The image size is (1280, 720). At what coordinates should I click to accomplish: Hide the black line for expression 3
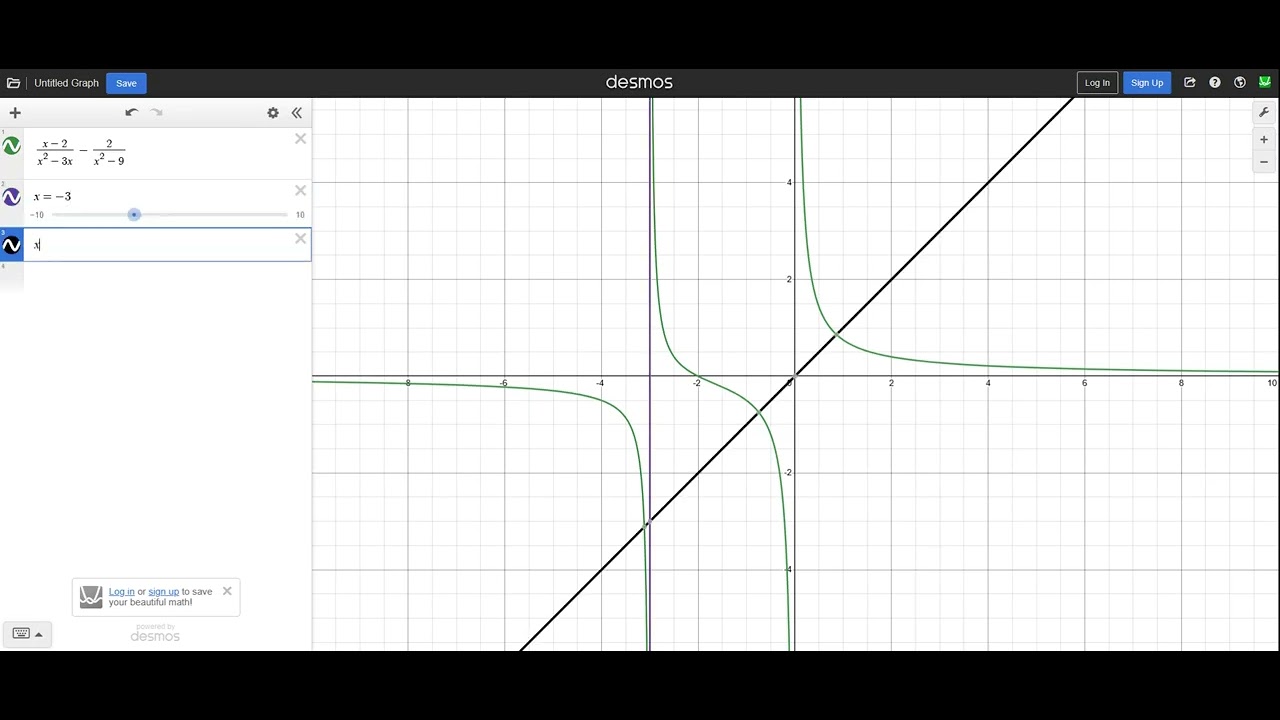click(x=12, y=245)
